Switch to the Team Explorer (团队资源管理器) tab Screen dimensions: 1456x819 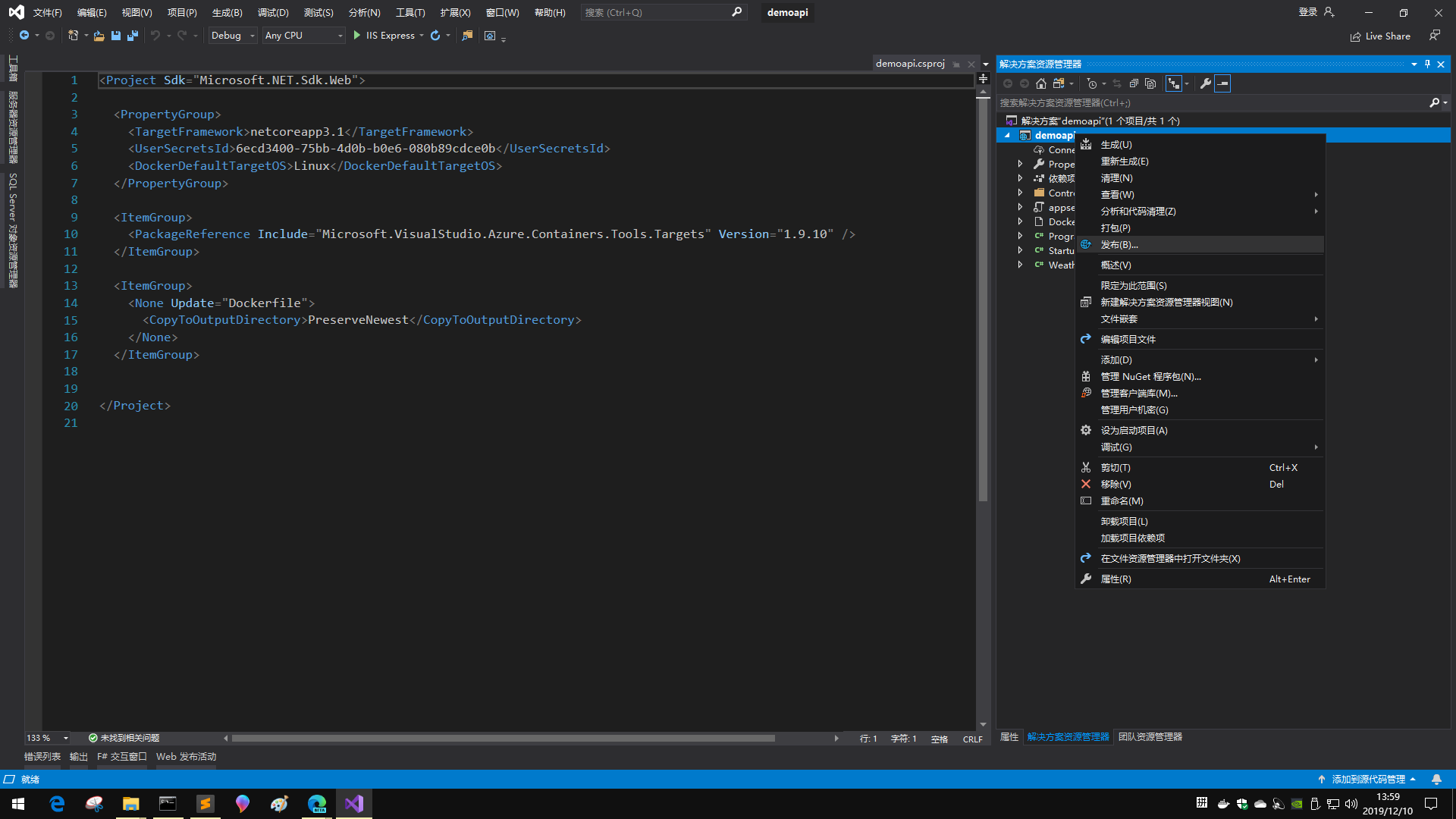1150,736
